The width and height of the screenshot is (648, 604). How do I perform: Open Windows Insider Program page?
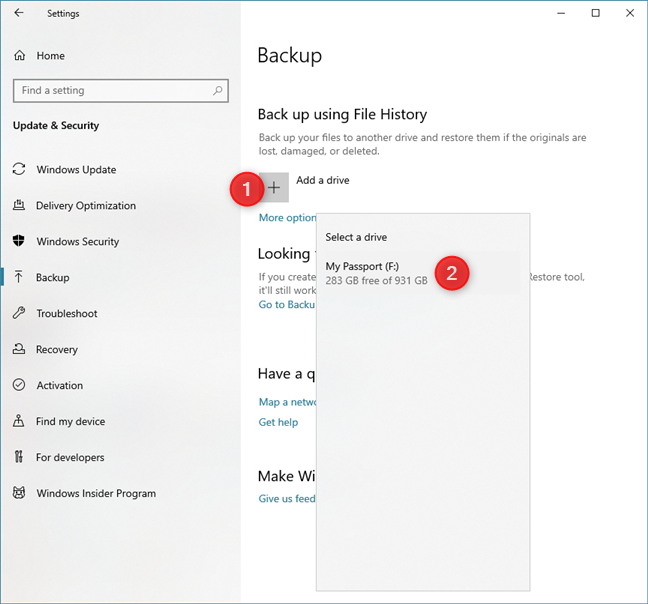coord(96,493)
